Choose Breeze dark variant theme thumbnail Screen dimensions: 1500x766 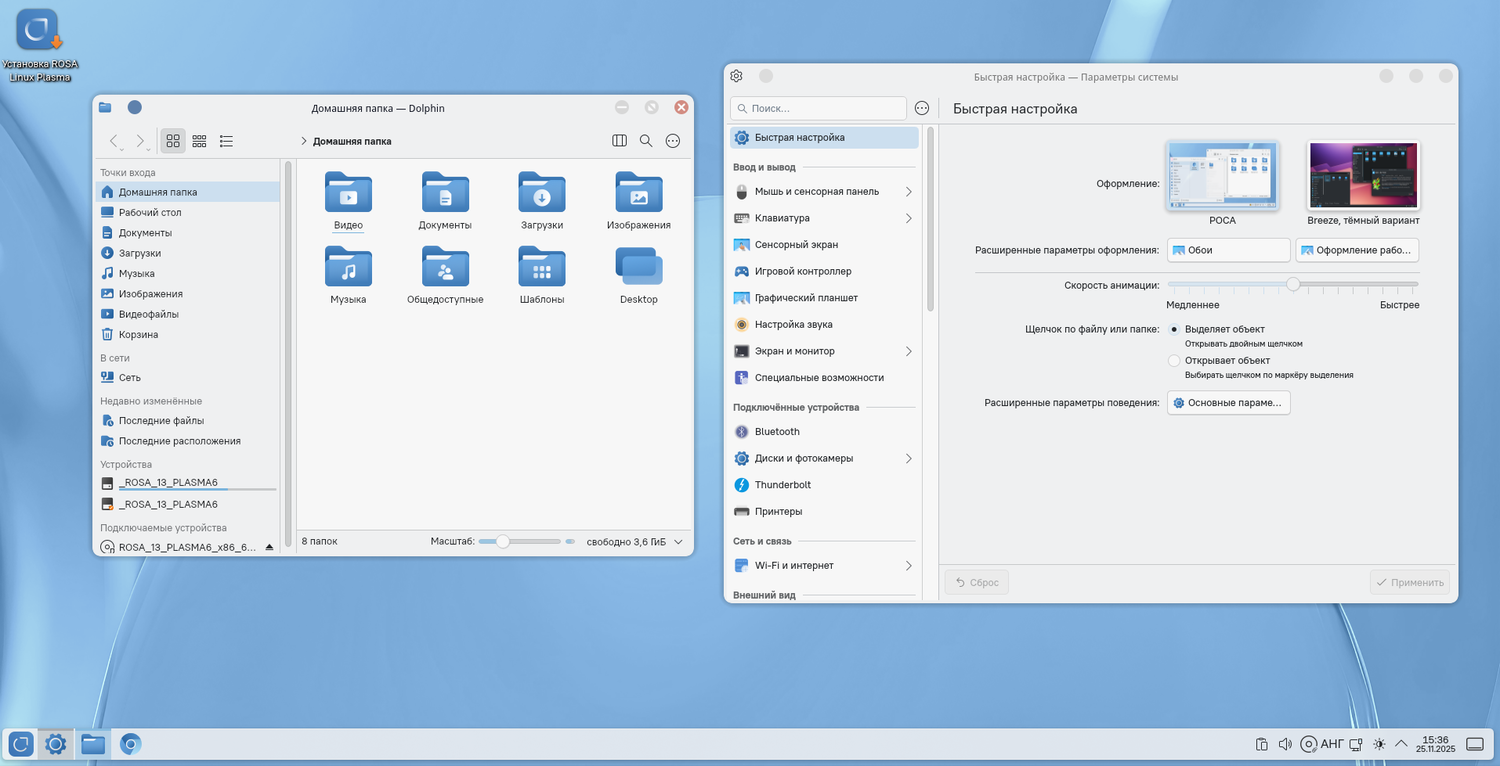pos(1363,176)
